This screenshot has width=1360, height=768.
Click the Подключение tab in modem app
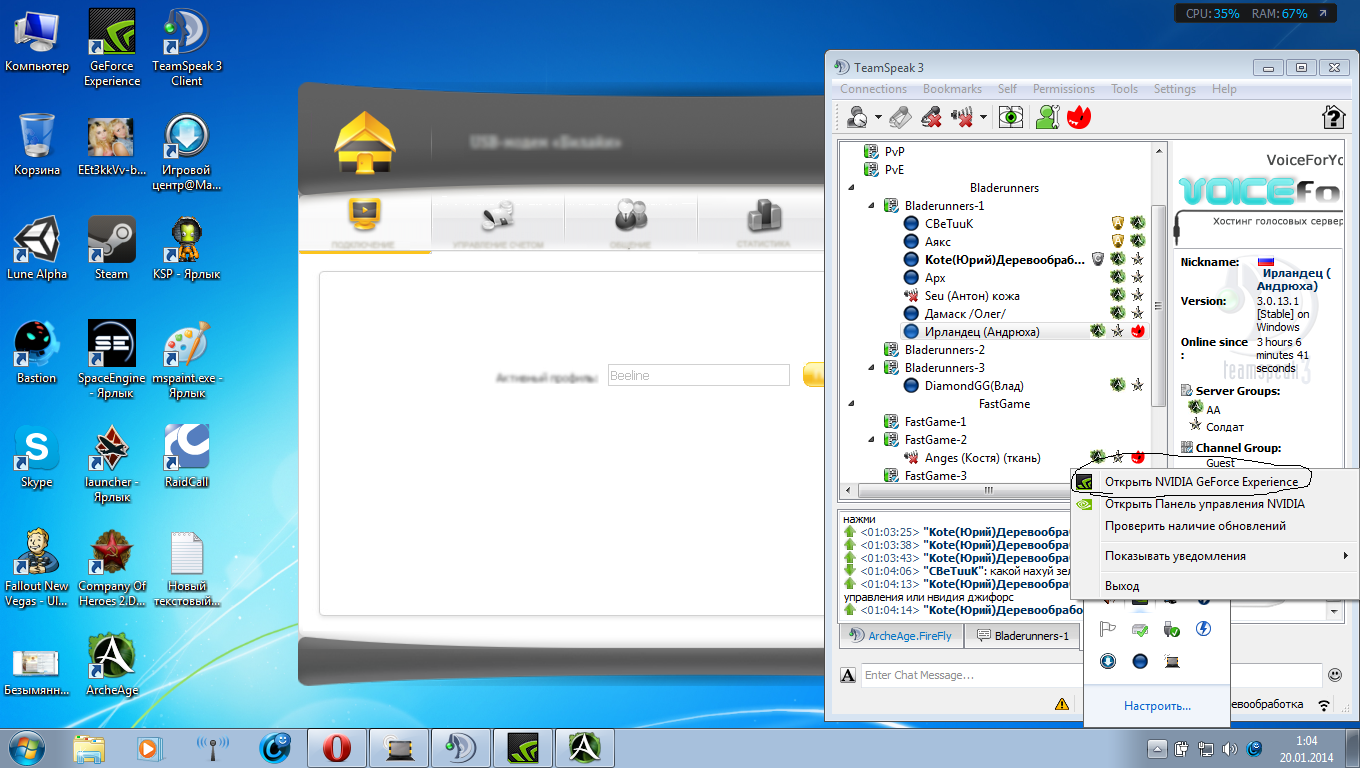coord(365,223)
